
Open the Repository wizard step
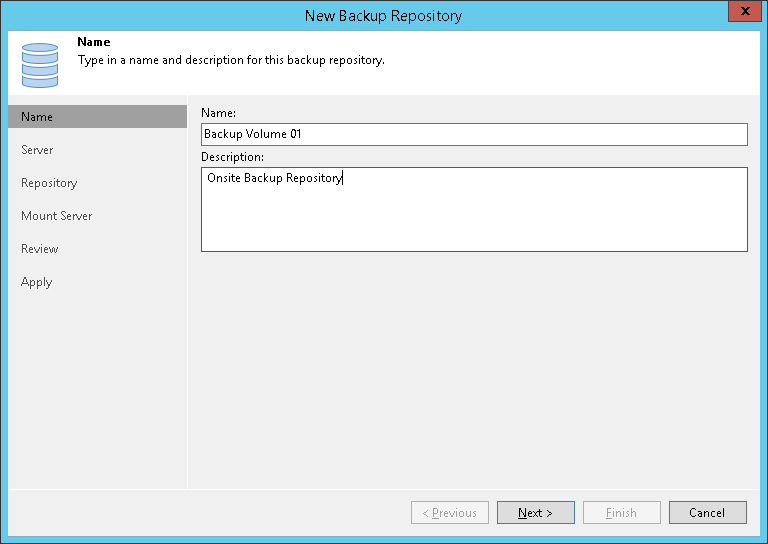pos(49,183)
